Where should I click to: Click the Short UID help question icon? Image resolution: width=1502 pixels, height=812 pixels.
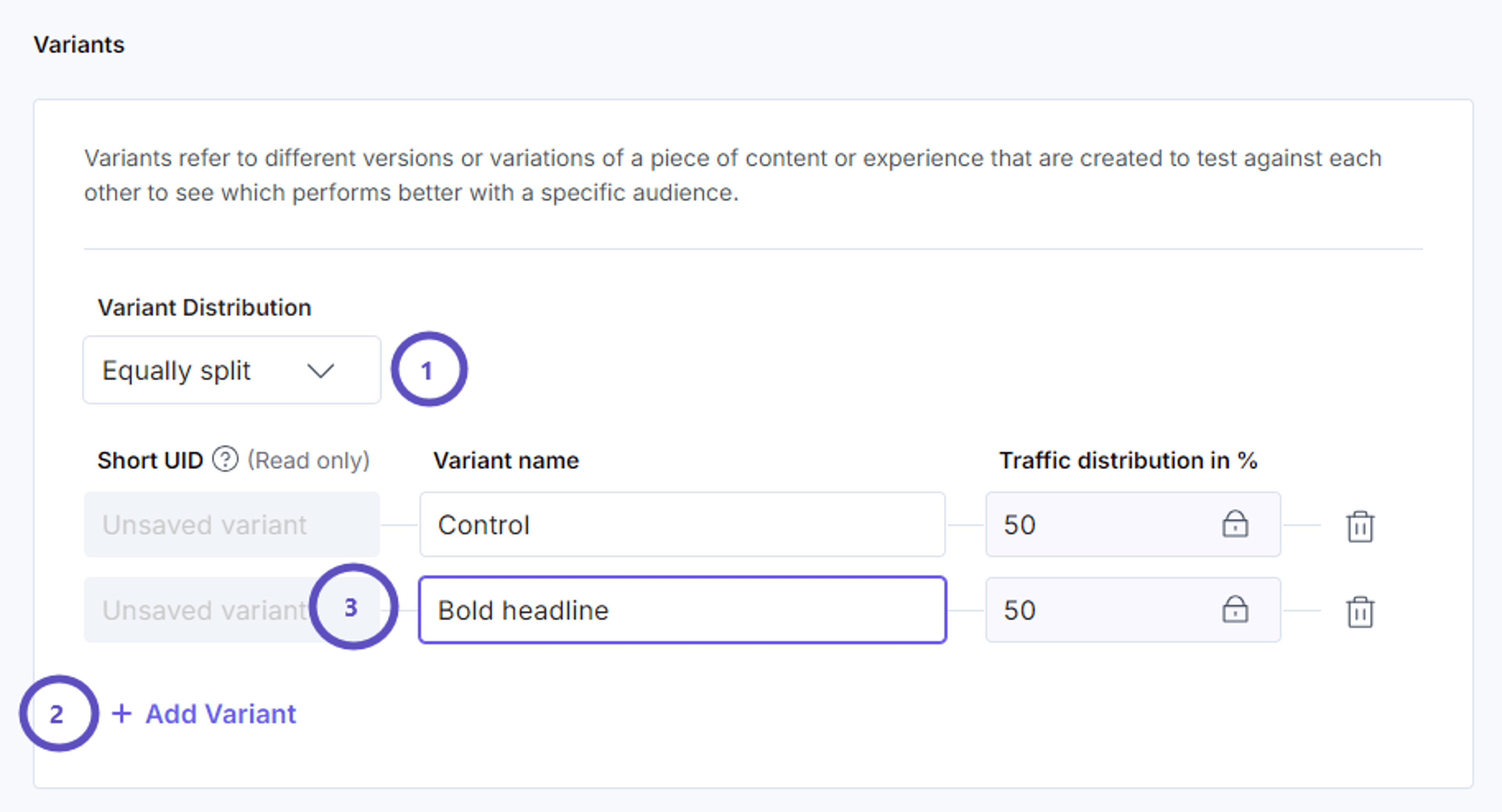click(225, 459)
